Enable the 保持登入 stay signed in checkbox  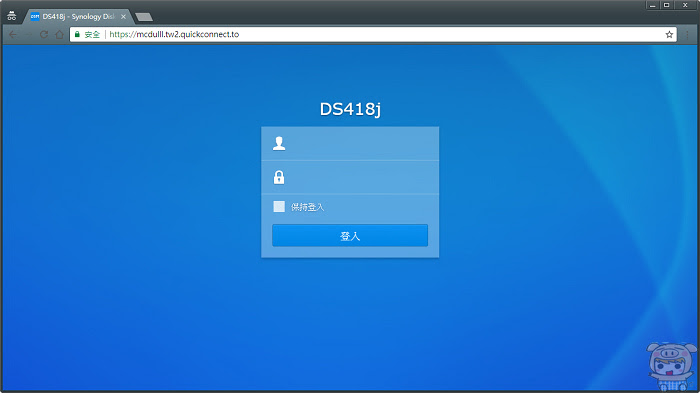(x=279, y=206)
